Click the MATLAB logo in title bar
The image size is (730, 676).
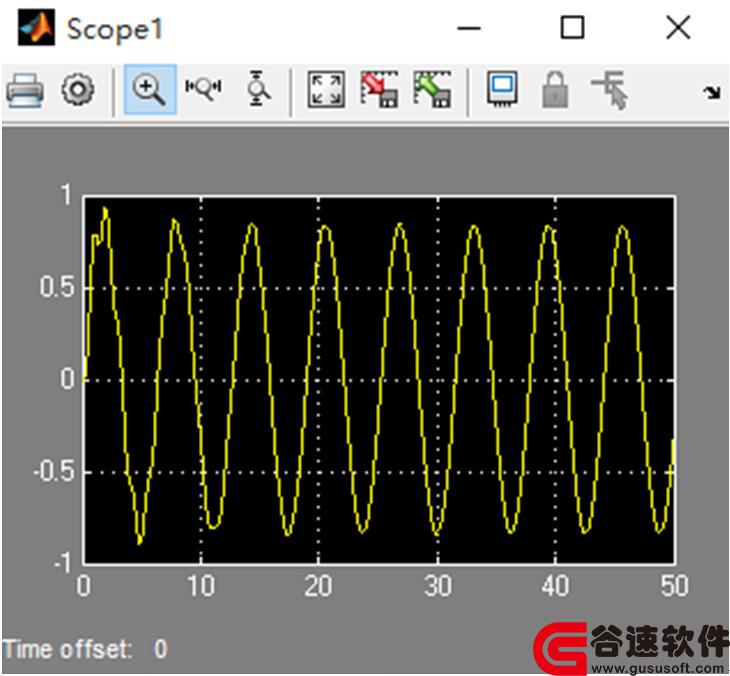click(x=36, y=28)
